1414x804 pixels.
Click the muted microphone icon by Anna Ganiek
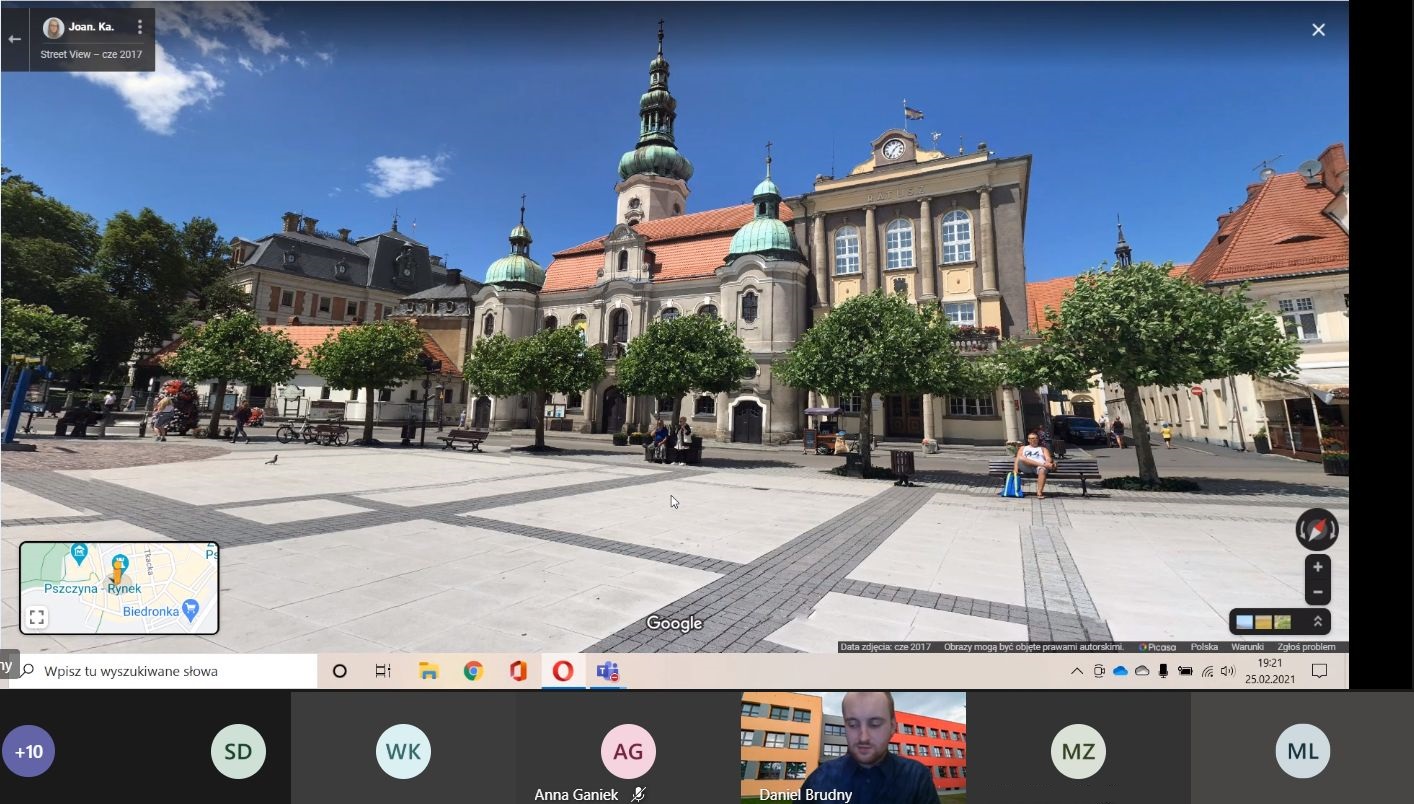(639, 795)
